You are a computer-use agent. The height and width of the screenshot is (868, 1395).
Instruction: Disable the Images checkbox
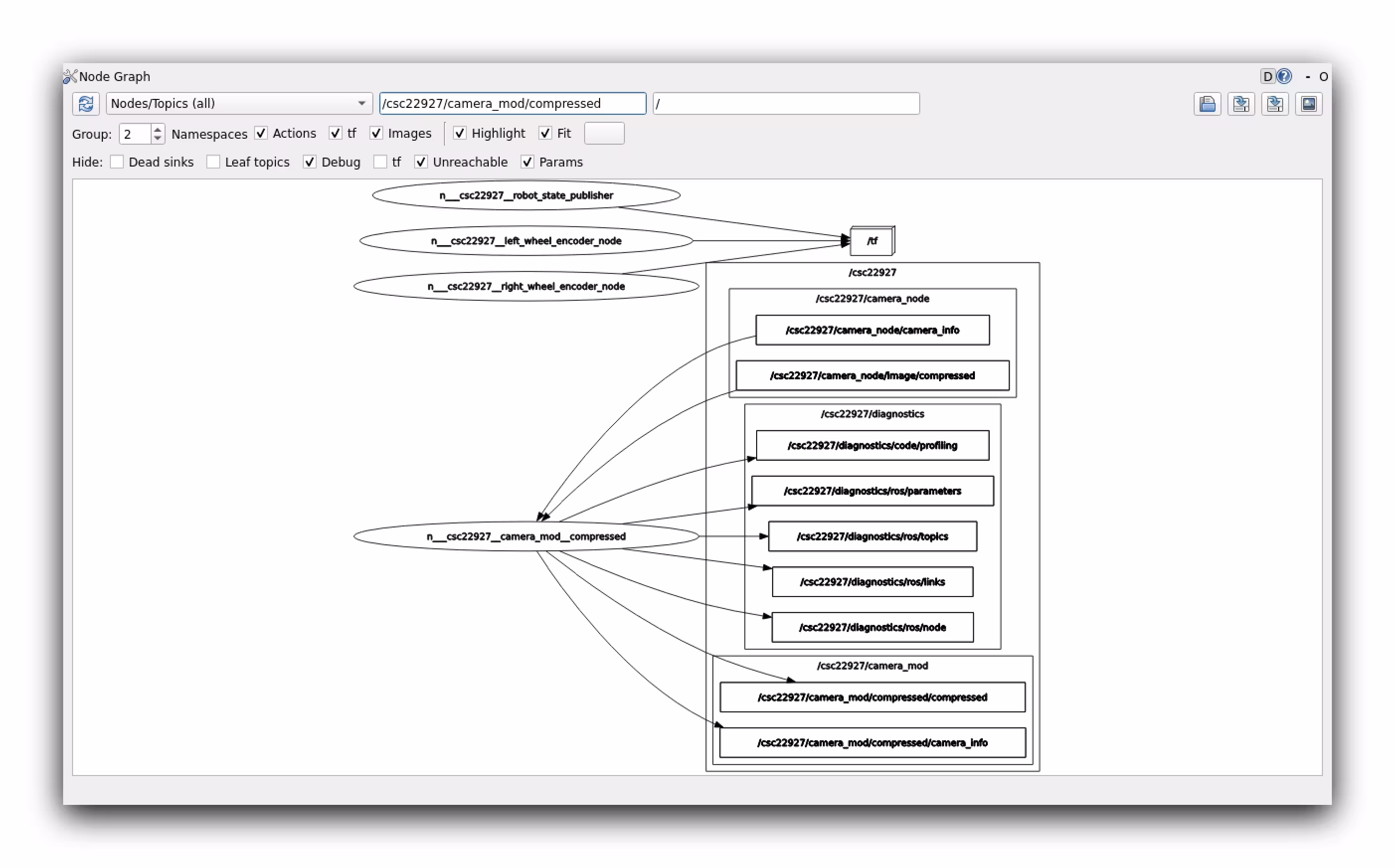click(x=377, y=133)
